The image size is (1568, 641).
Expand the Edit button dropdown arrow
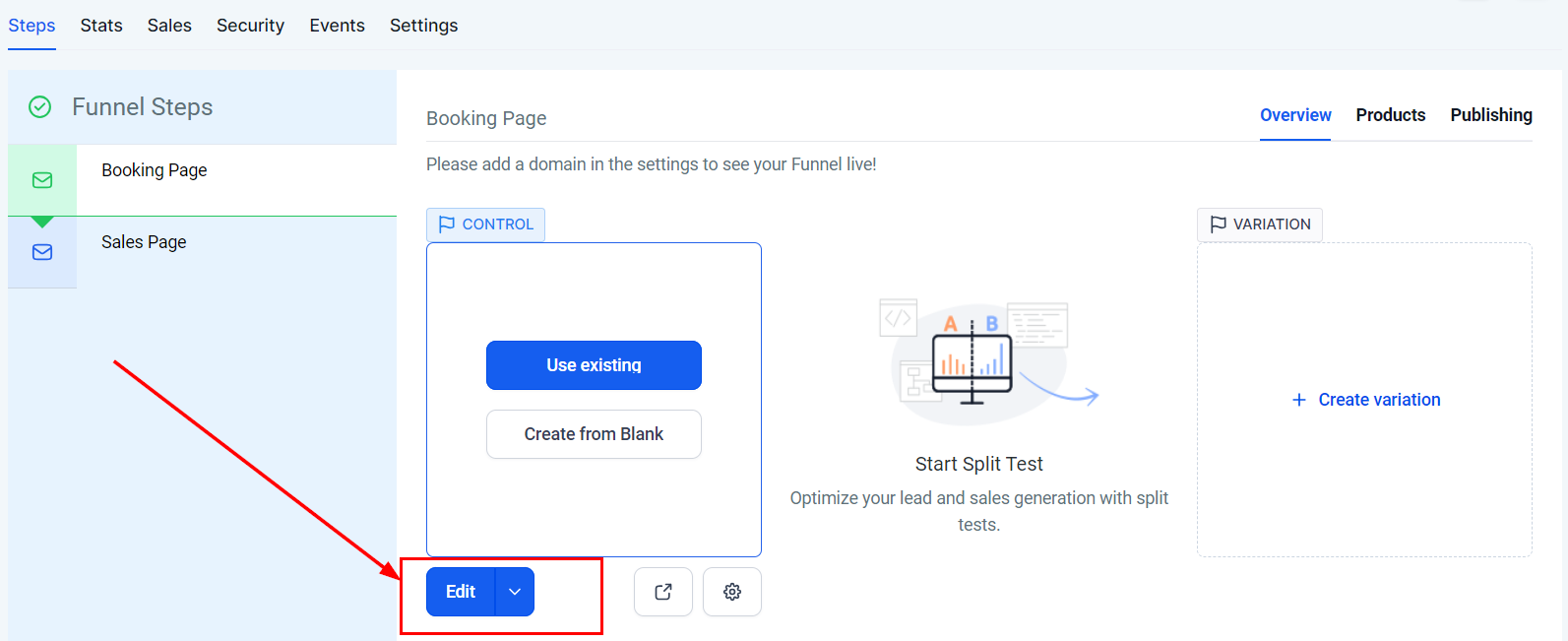(515, 592)
